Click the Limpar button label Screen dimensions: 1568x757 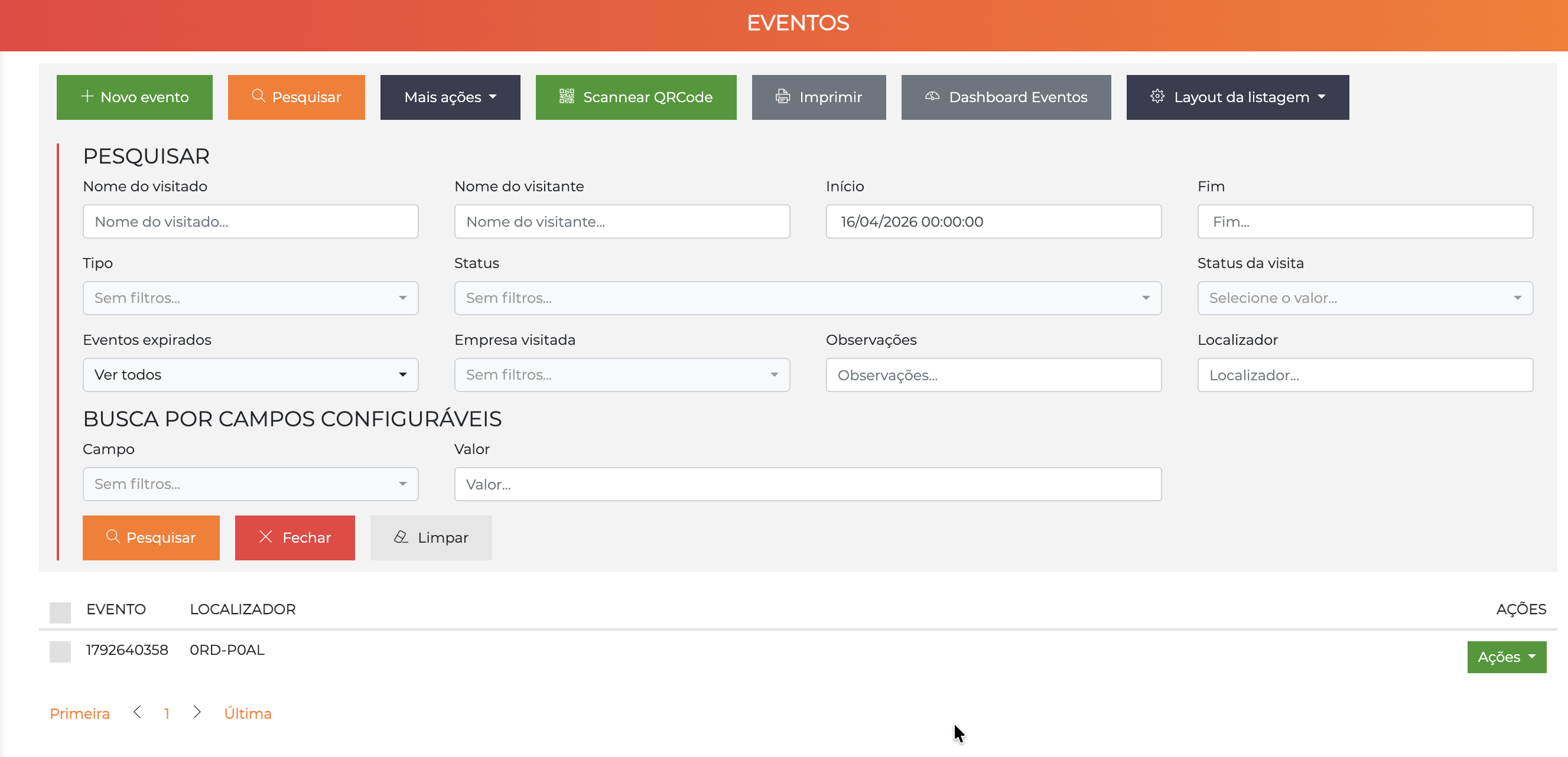(x=443, y=538)
